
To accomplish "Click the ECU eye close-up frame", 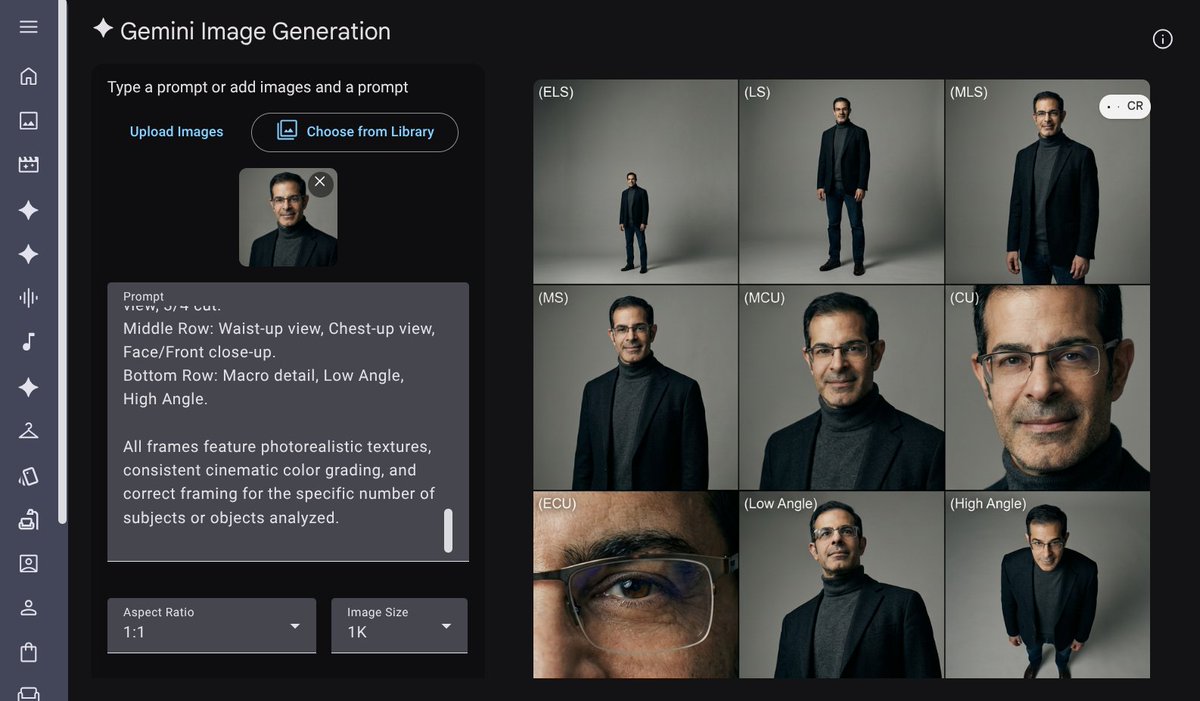I will pyautogui.click(x=635, y=584).
